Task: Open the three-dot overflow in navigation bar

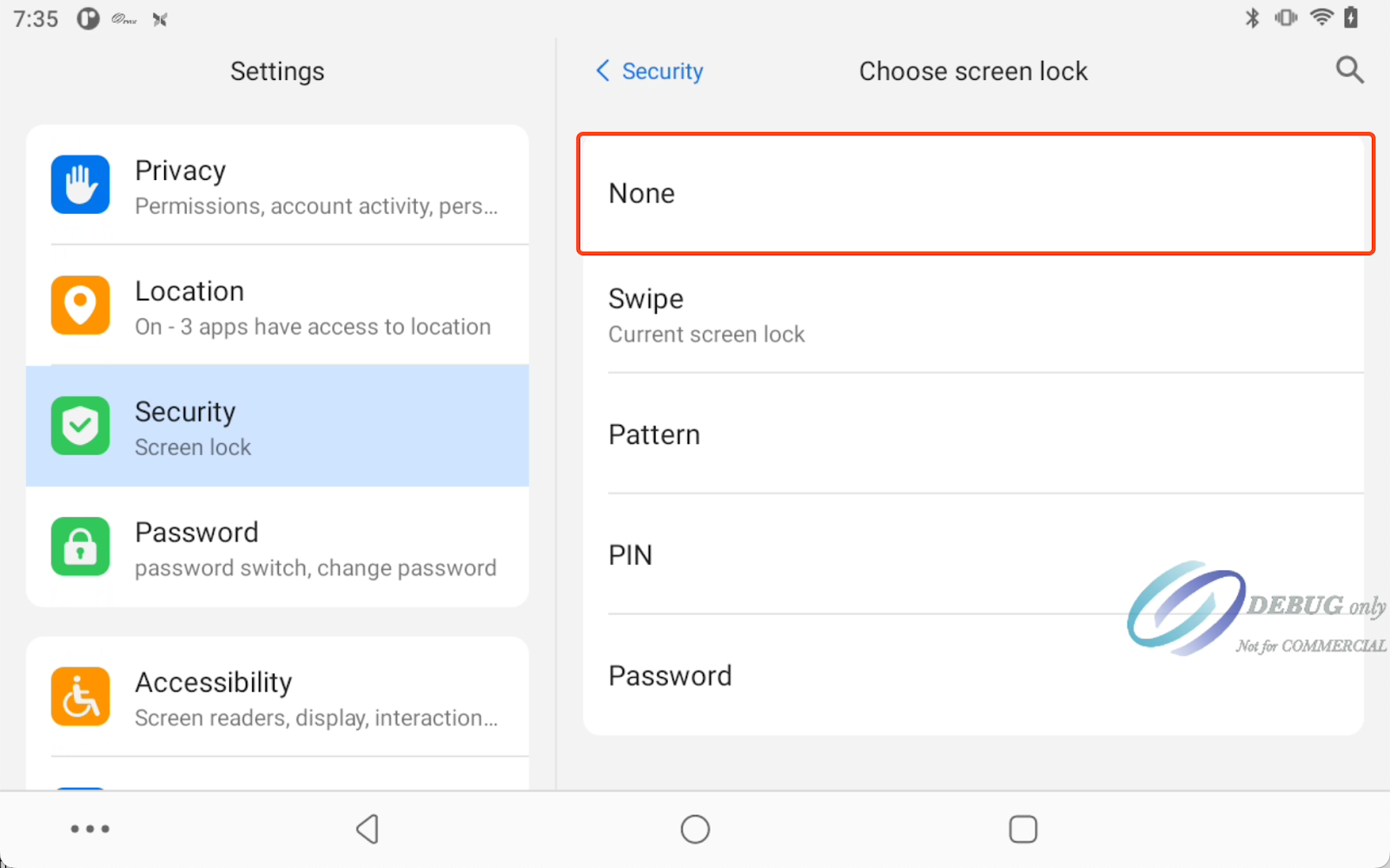Action: point(90,829)
